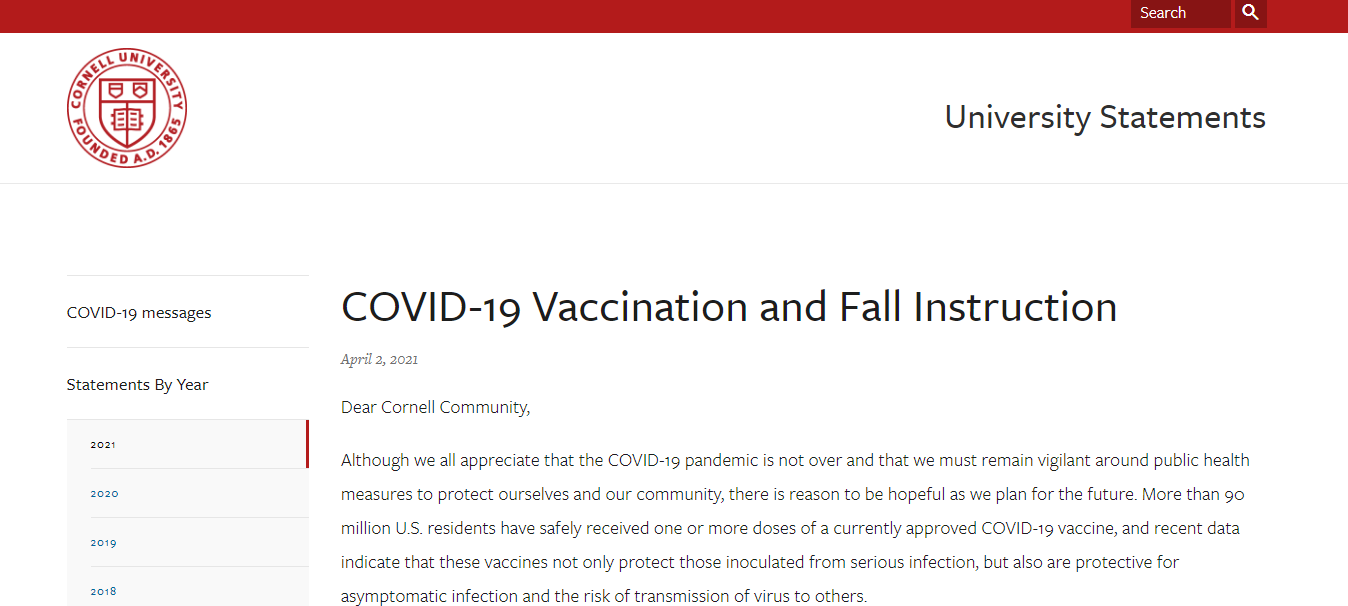1348x606 pixels.
Task: Click the April 2, 2021 date
Action: (x=379, y=359)
